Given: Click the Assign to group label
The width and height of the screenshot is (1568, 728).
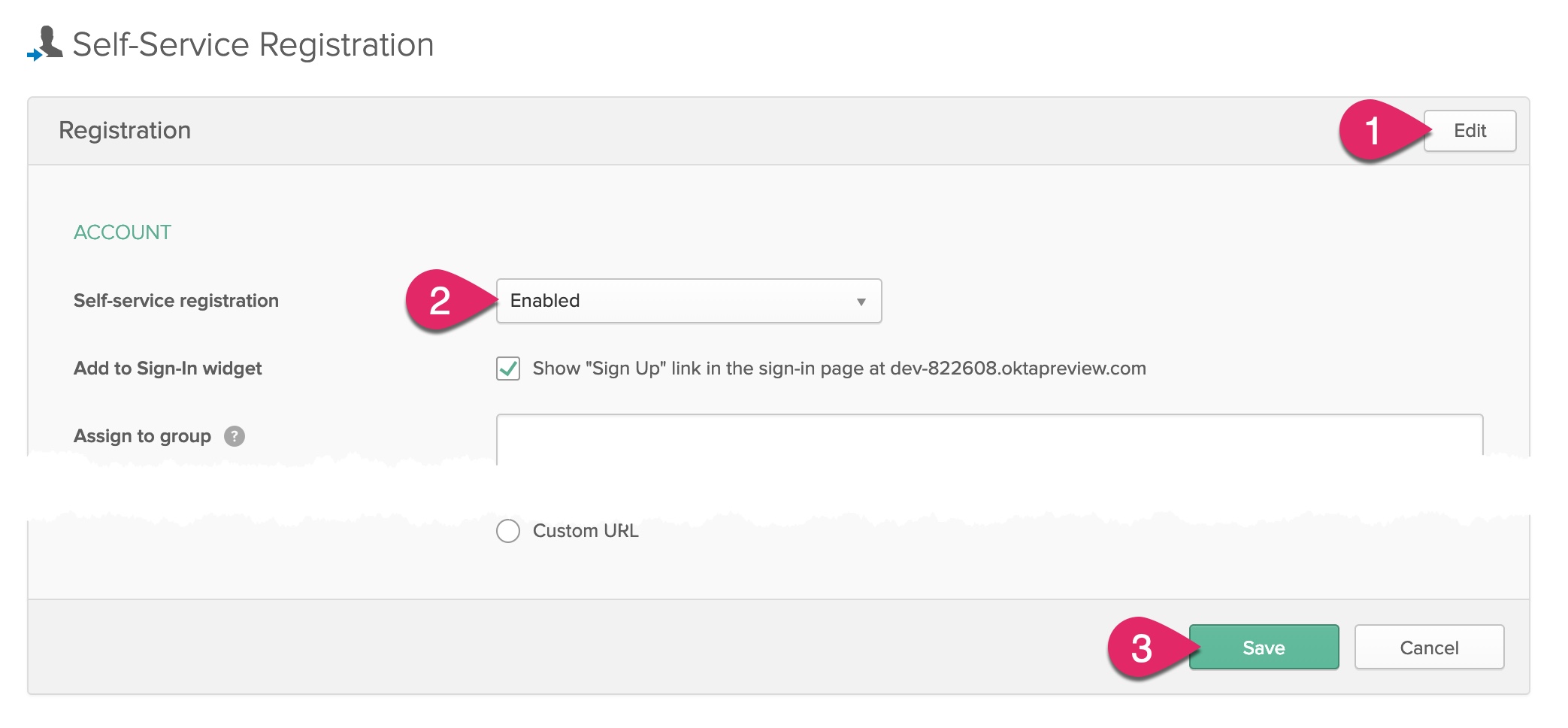Looking at the screenshot, I should tap(142, 436).
